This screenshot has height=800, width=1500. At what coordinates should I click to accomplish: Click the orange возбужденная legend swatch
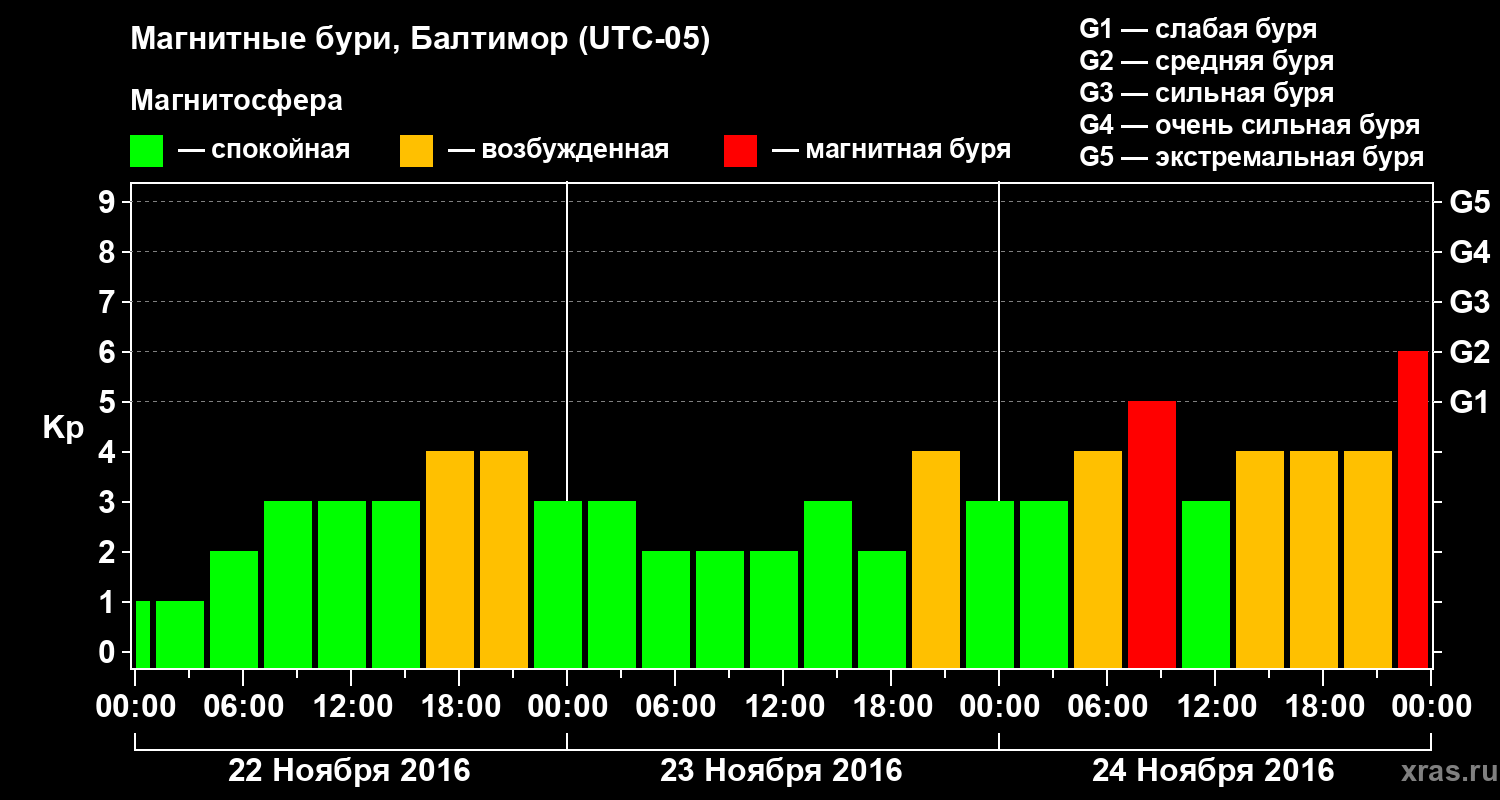coord(416,151)
